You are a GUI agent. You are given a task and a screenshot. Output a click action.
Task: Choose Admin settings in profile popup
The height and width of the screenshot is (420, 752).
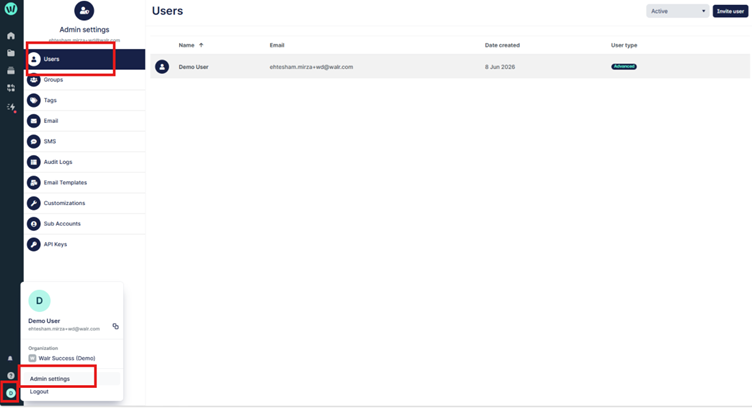click(x=50, y=379)
